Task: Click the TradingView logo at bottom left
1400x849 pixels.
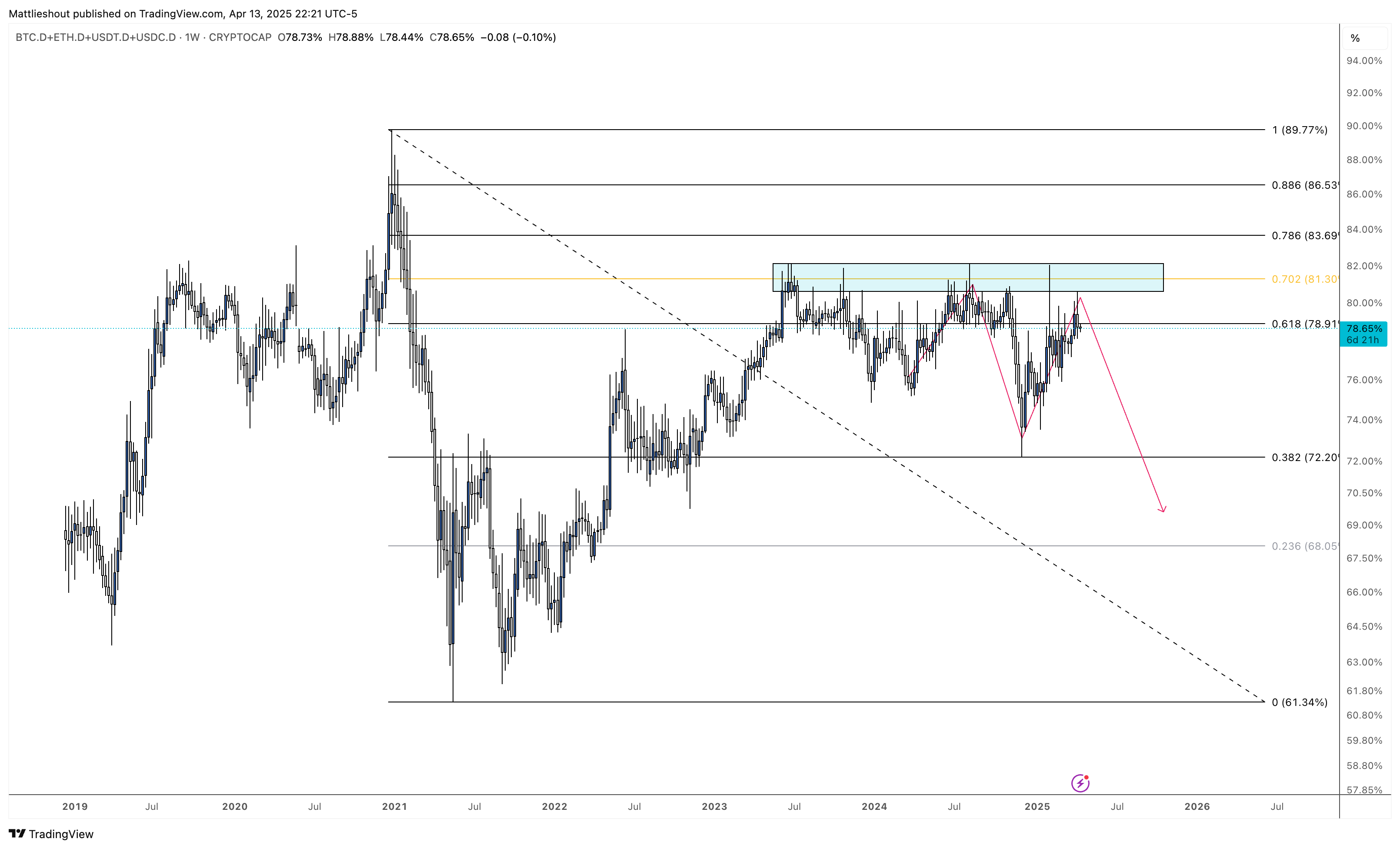Action: 18,834
